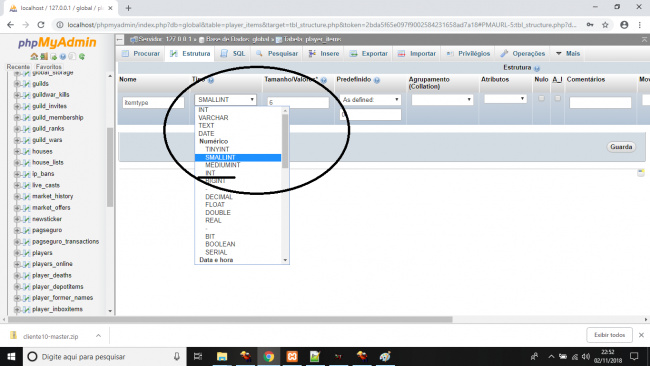
Task: Click XAMPP icon in taskbar
Action: [292, 356]
